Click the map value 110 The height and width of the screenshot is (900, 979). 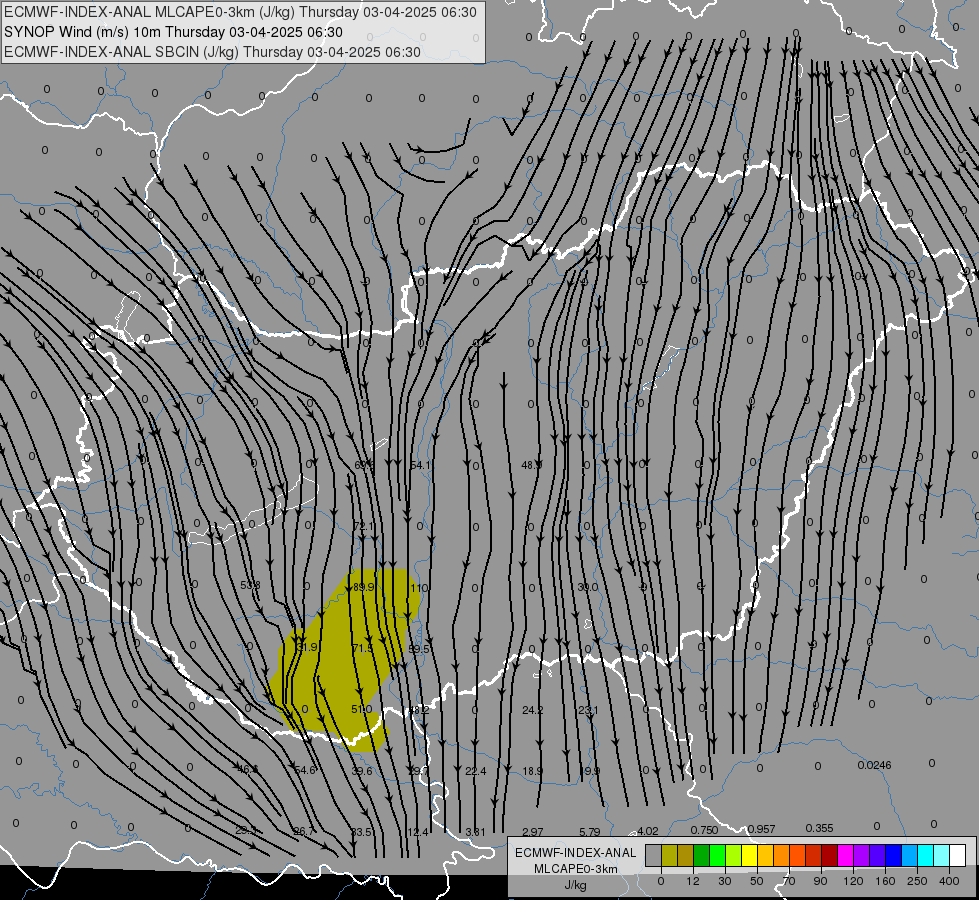[x=419, y=588]
